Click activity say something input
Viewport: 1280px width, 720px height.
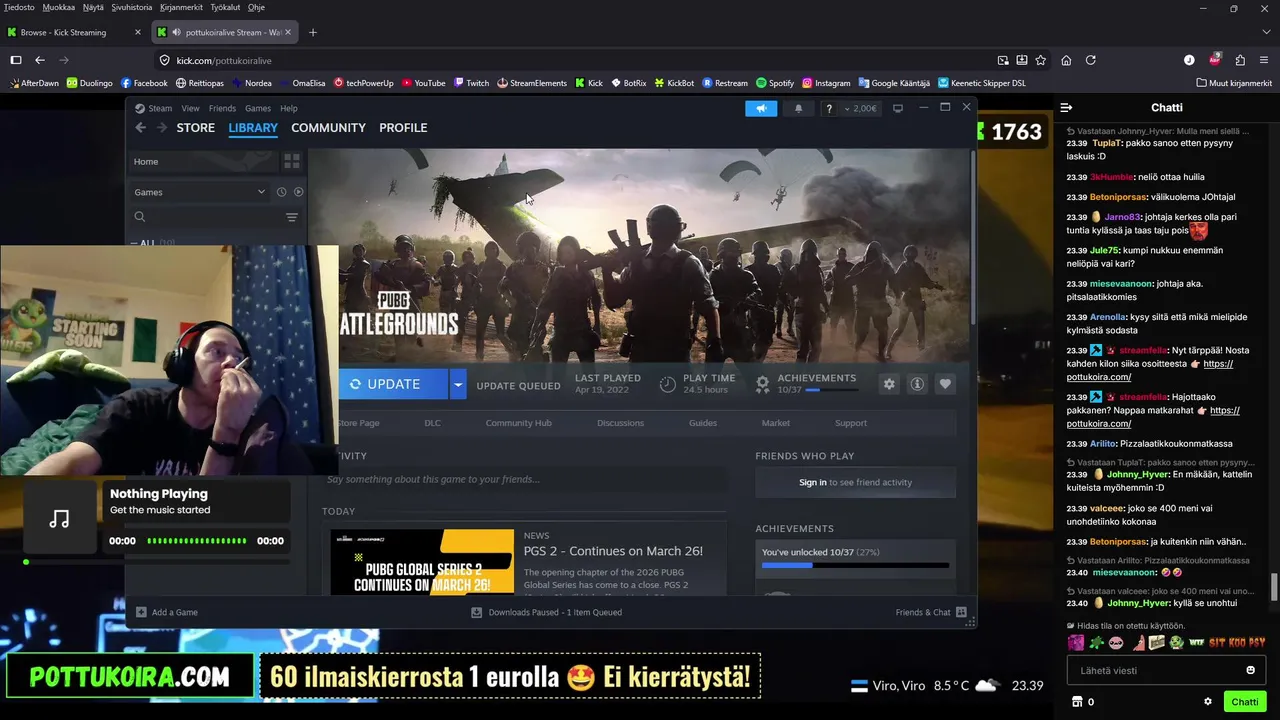(x=525, y=480)
